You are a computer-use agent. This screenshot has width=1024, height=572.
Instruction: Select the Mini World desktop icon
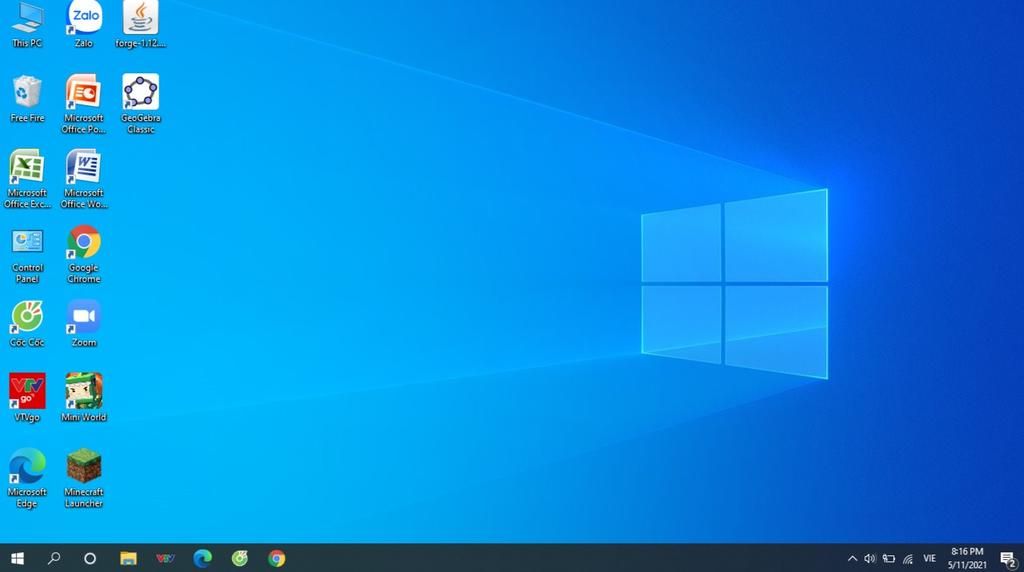84,398
